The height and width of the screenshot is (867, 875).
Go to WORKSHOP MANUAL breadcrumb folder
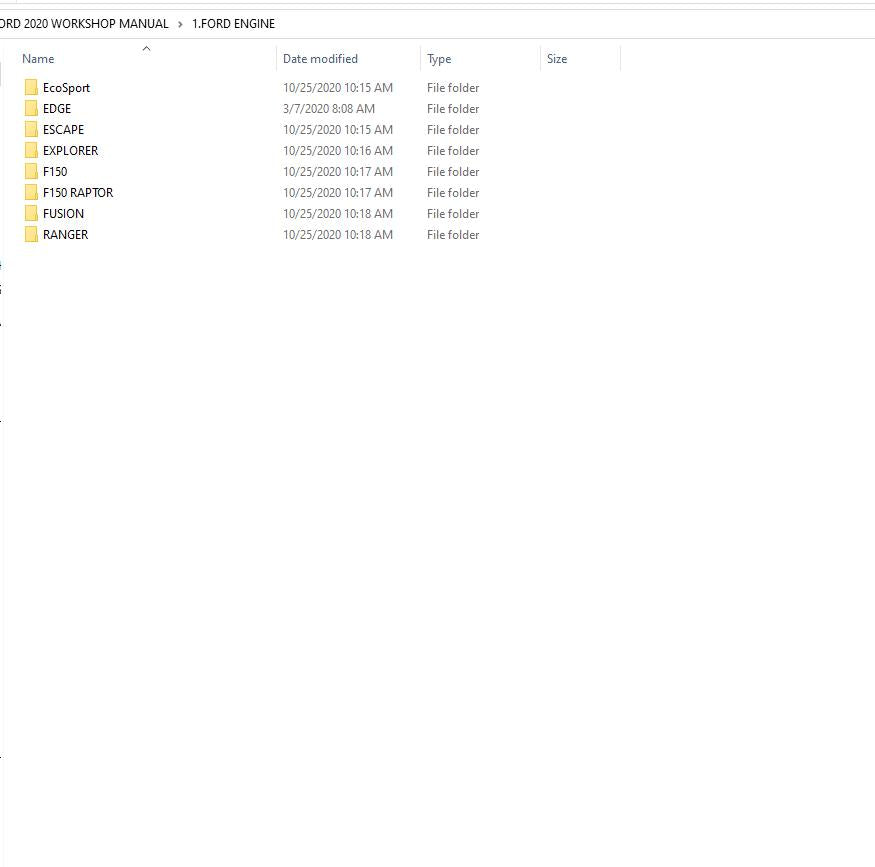click(x=85, y=24)
